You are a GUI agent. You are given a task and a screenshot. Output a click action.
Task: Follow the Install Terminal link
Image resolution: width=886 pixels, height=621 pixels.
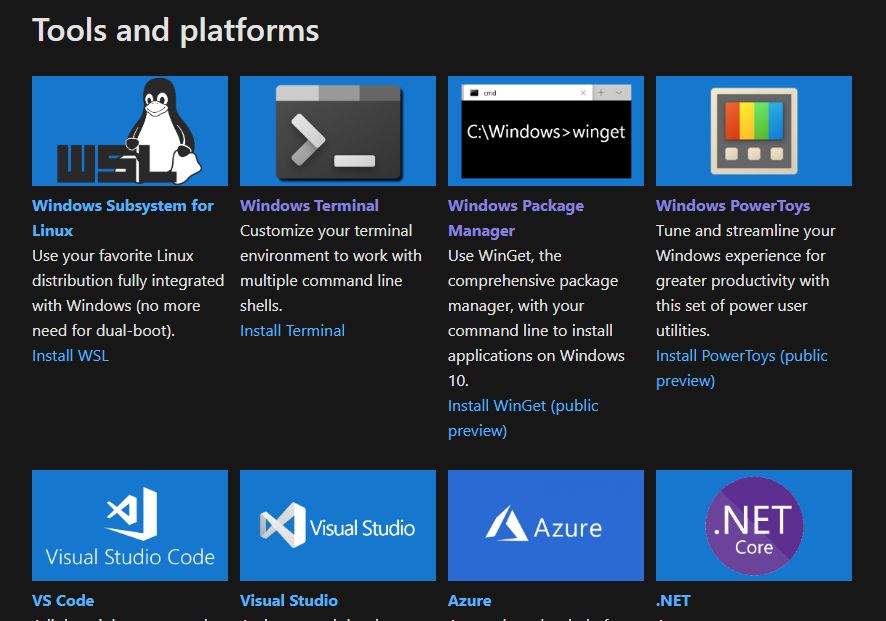tap(292, 331)
